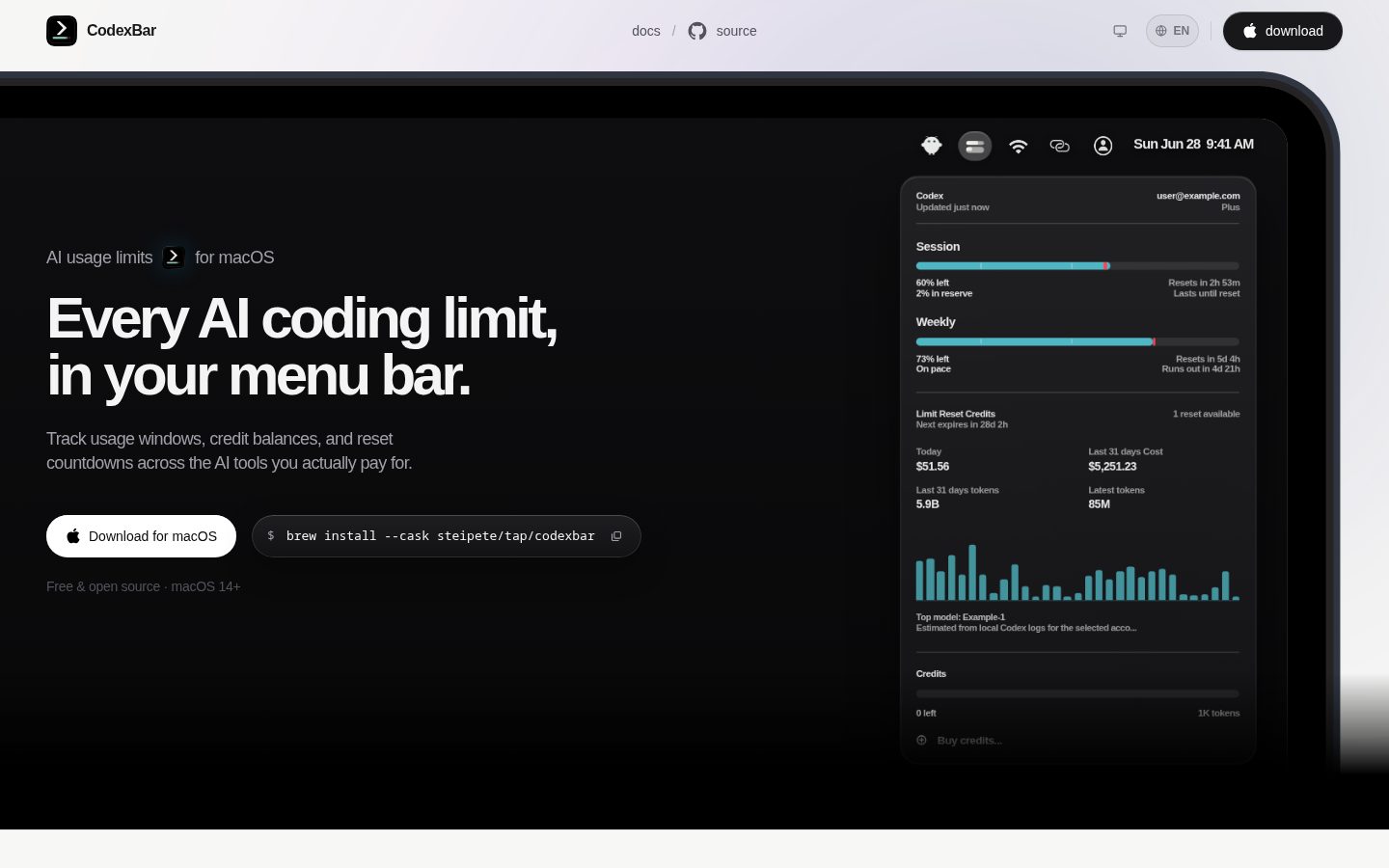Click the CodexBar logo icon in header

[x=62, y=31]
